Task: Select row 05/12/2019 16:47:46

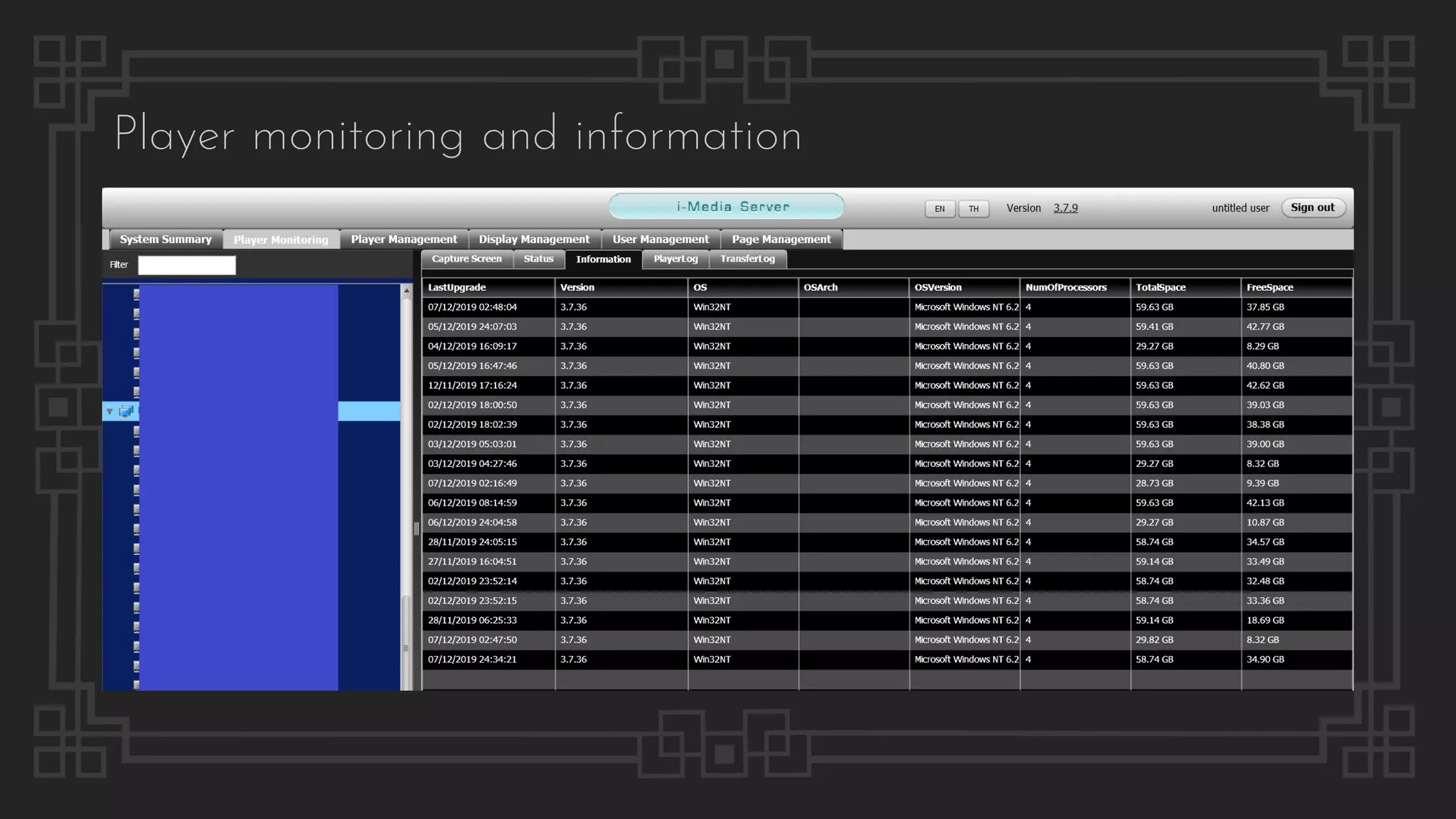Action: tap(887, 366)
